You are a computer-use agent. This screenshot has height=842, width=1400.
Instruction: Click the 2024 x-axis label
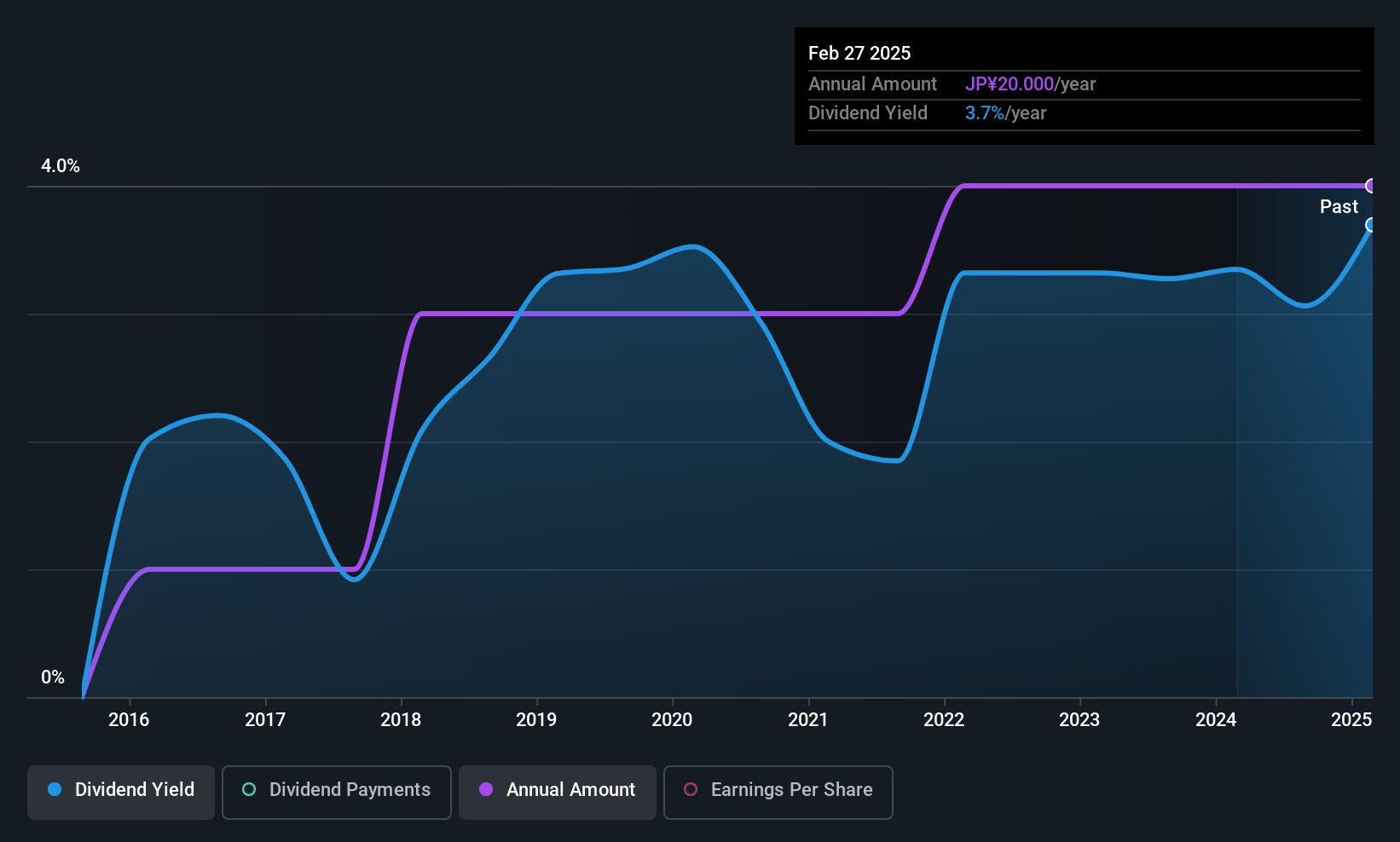[1216, 719]
